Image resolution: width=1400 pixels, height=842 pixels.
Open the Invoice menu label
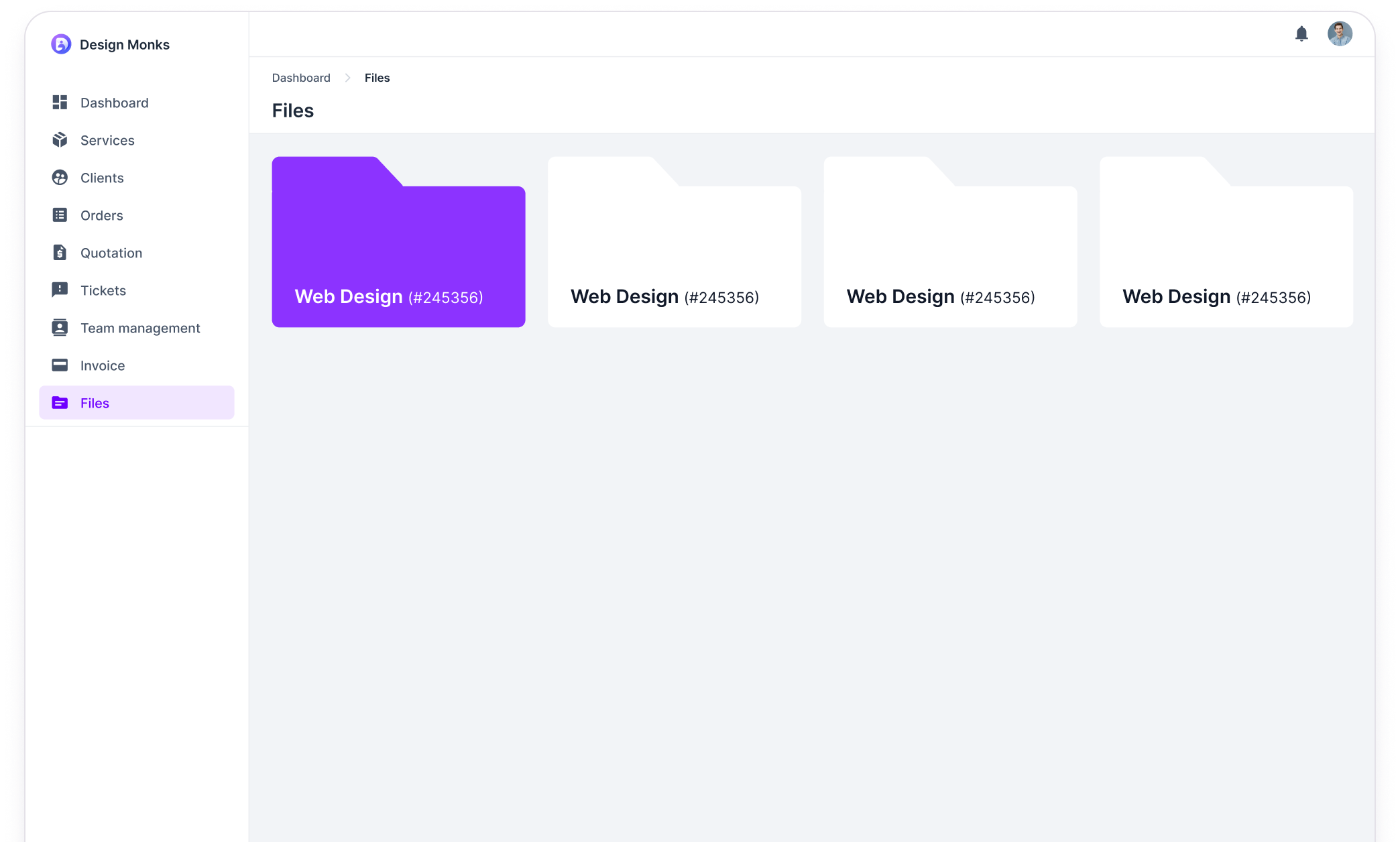click(103, 365)
